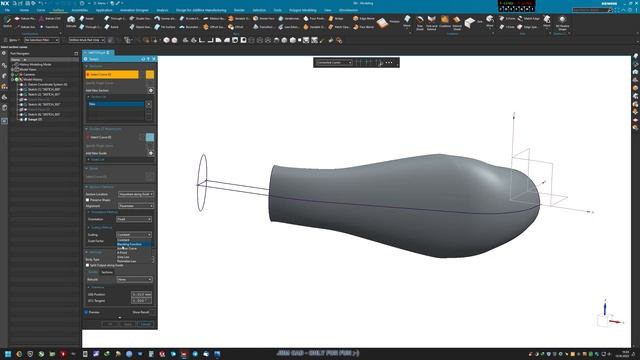This screenshot has width=640, height=360.
Task: Click the X-Form tool
Action: click(x=507, y=18)
